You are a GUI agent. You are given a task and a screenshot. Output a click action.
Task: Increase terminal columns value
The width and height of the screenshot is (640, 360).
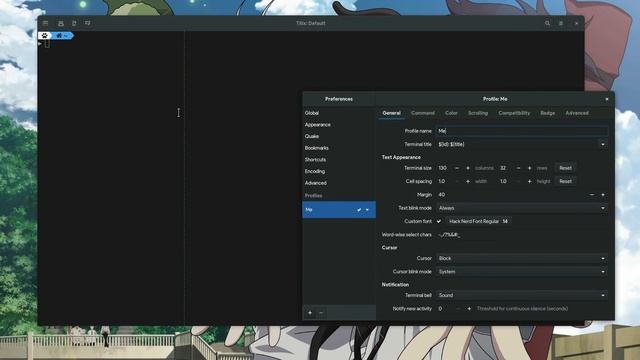468,168
